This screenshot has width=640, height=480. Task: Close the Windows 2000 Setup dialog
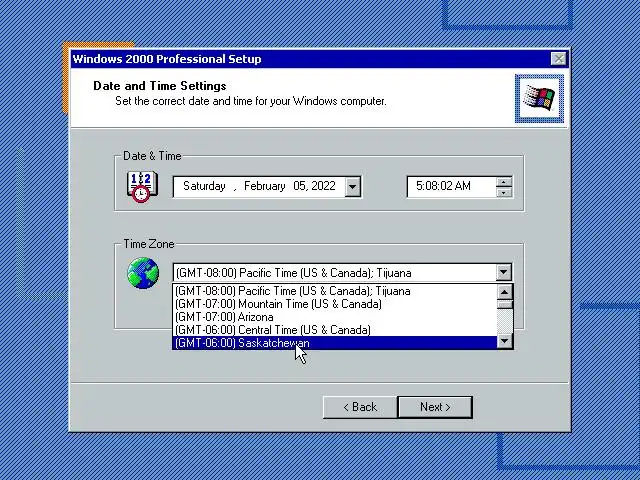558,59
